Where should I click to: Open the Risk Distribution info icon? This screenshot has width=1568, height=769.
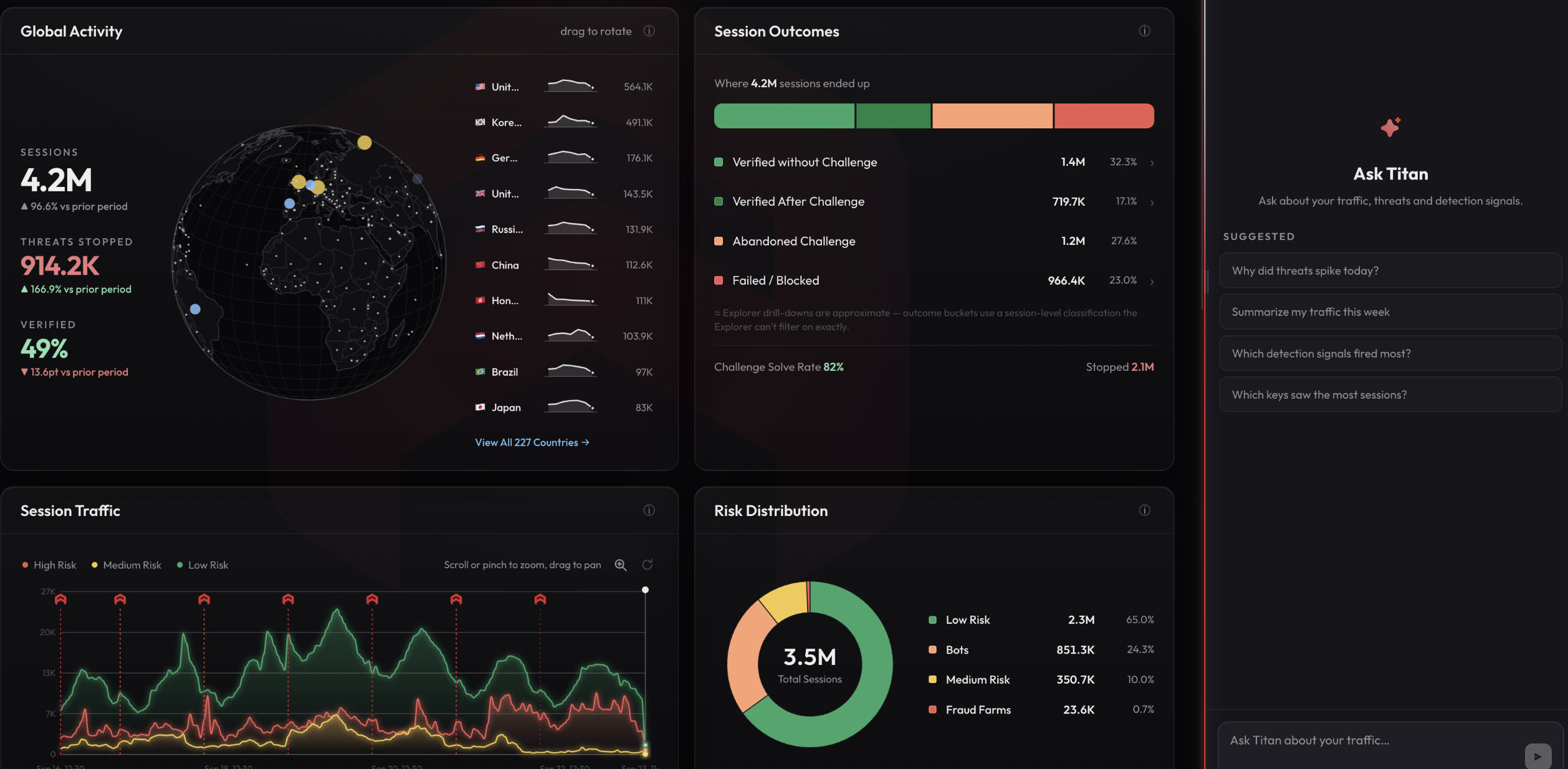(1144, 510)
